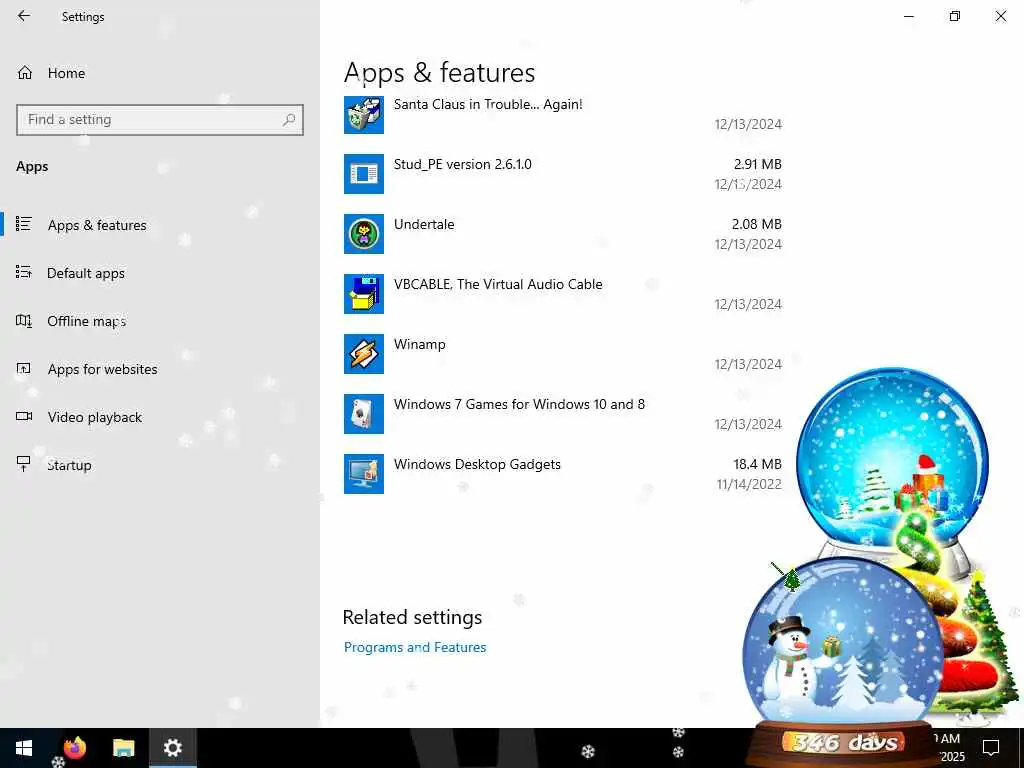The height and width of the screenshot is (768, 1024).
Task: Click the Default apps sidebar icon
Action: click(x=24, y=272)
